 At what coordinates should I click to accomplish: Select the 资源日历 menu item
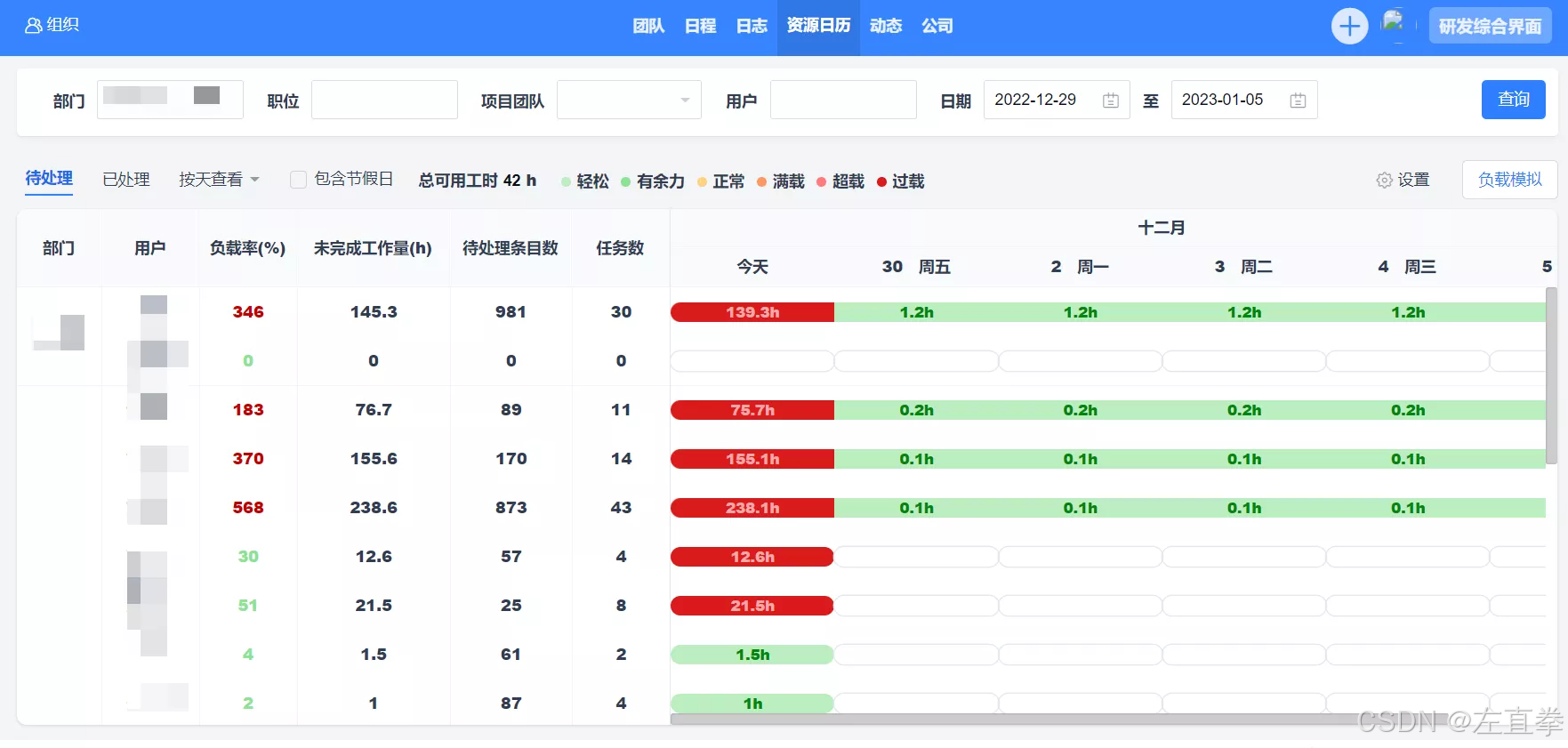[x=818, y=27]
